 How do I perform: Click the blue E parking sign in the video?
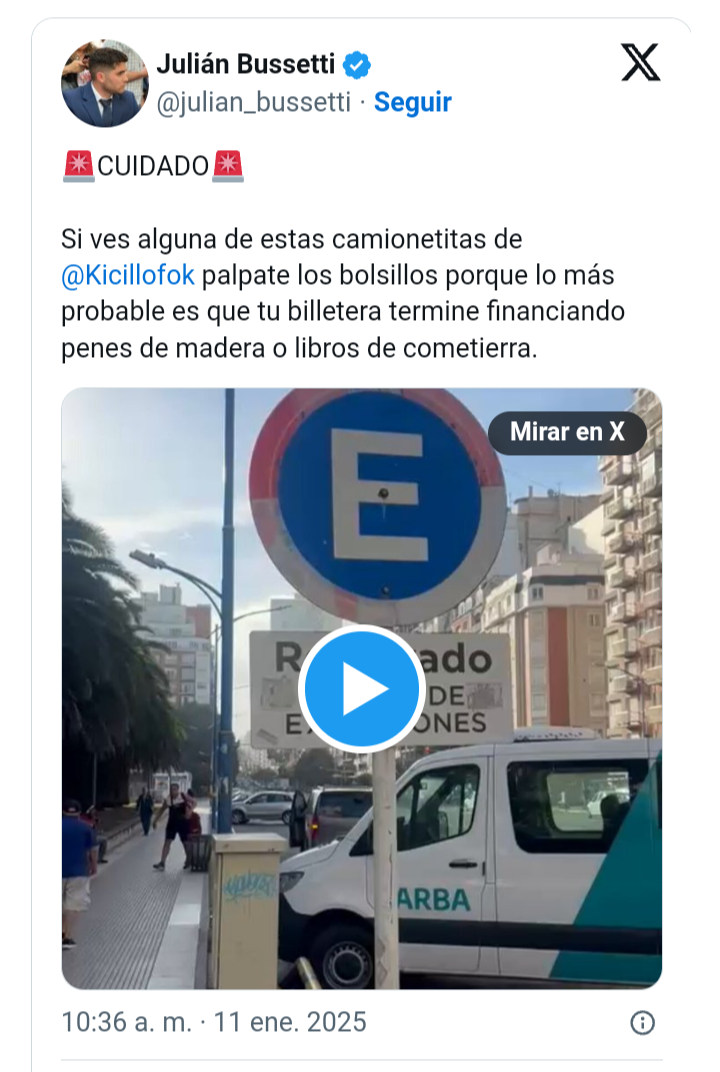[377, 506]
